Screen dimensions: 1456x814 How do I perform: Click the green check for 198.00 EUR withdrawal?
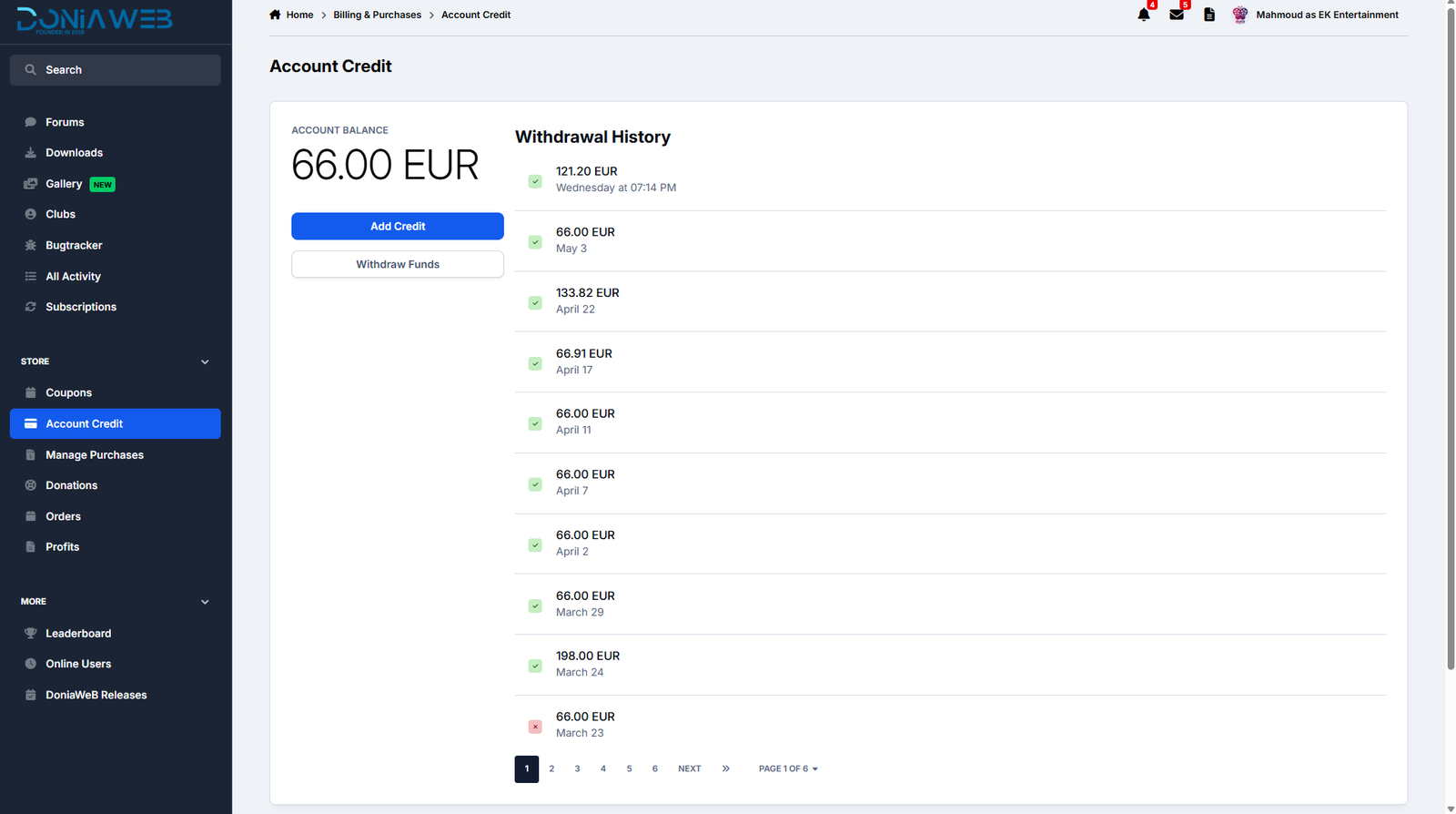pyautogui.click(x=535, y=666)
